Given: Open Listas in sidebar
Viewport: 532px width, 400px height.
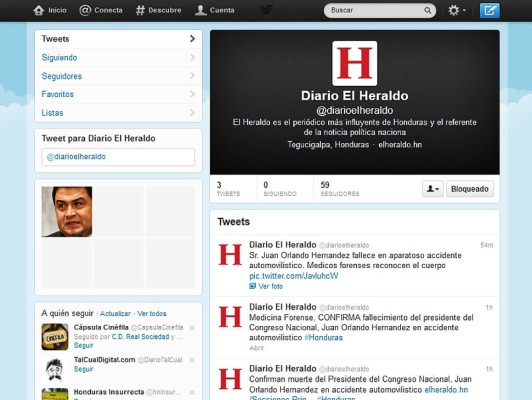Looking at the screenshot, I should tap(118, 113).
